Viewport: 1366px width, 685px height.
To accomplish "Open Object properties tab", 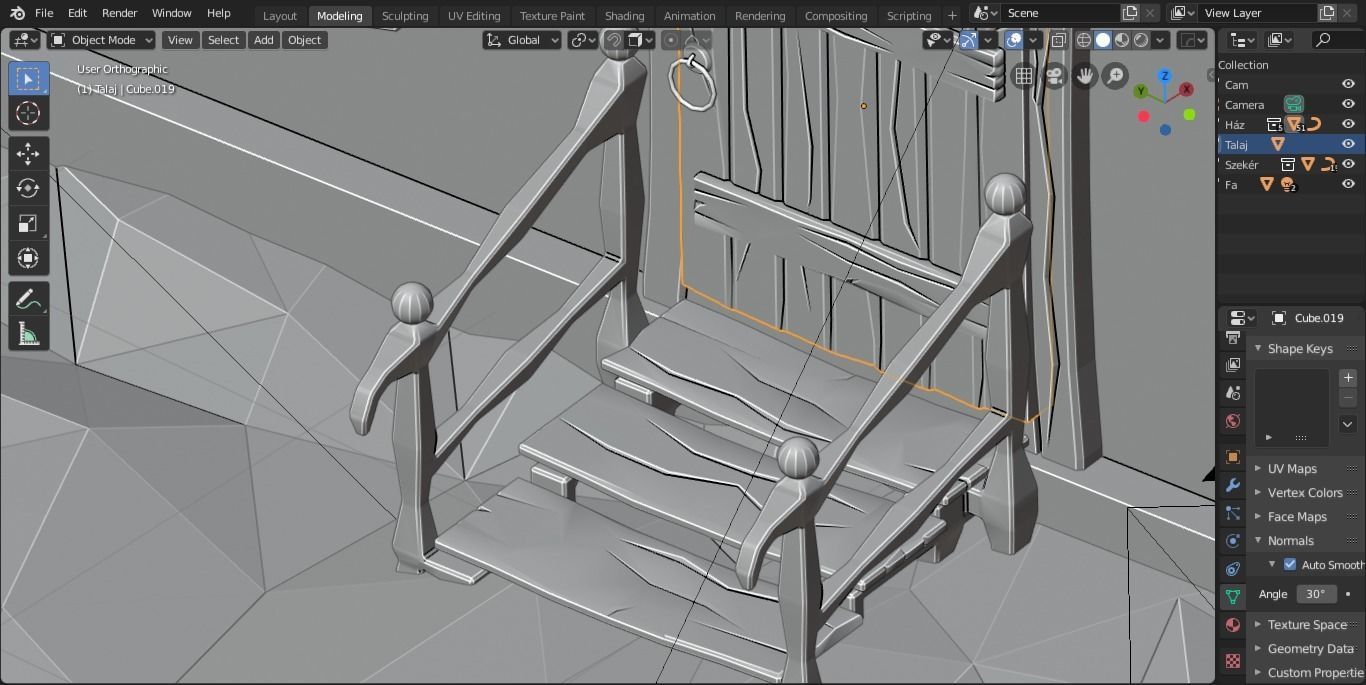I will click(x=1232, y=457).
